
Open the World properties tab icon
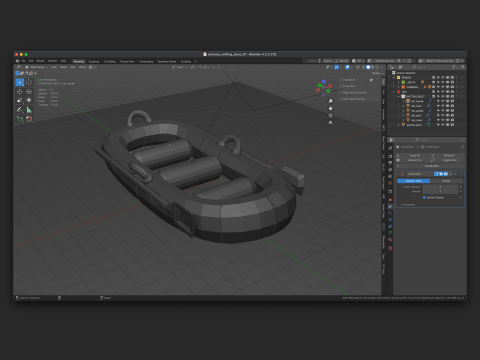coord(390,183)
